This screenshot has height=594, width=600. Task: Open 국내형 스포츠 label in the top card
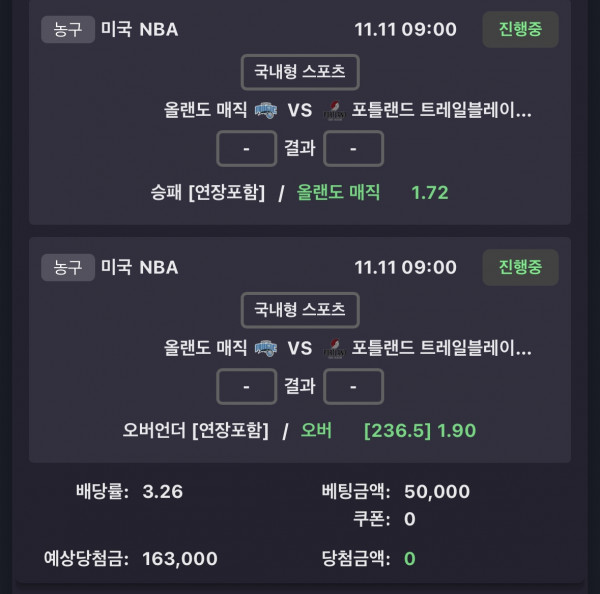300,72
